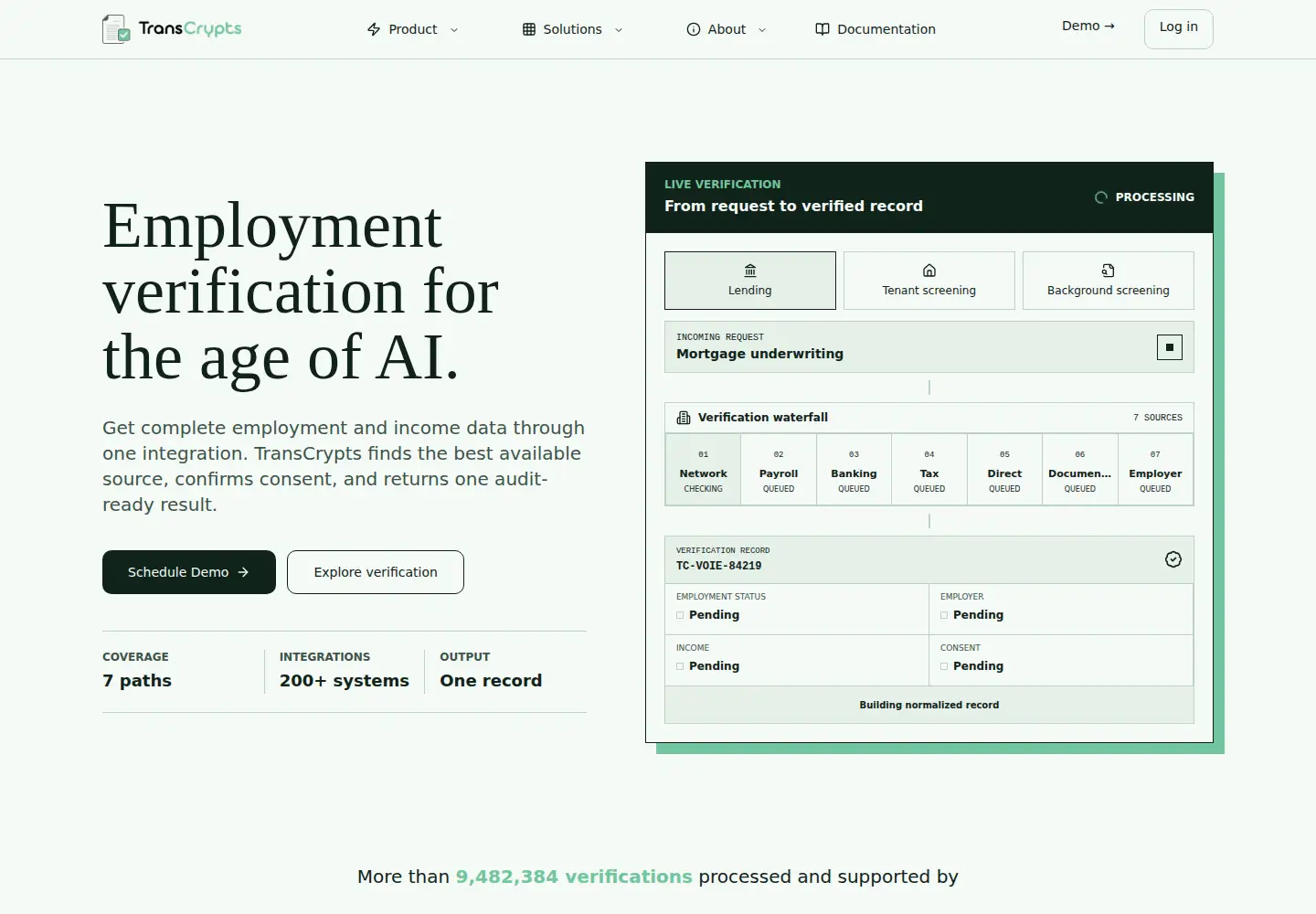This screenshot has width=1316, height=914.
Task: Click the arrow icon in Schedule Demo
Action: click(x=243, y=572)
